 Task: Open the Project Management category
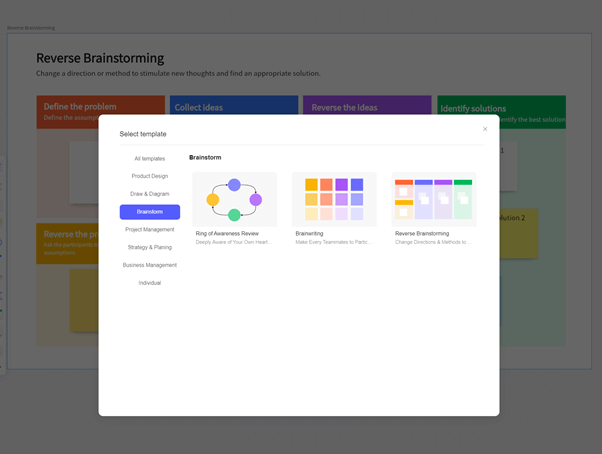tap(150, 229)
